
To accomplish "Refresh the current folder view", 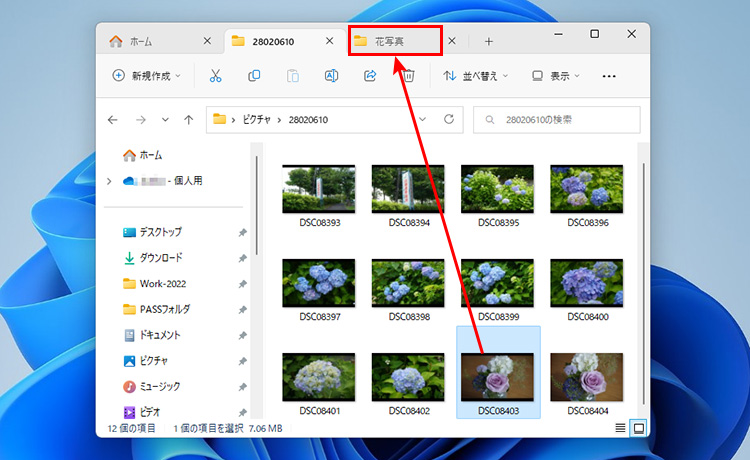I will (449, 120).
